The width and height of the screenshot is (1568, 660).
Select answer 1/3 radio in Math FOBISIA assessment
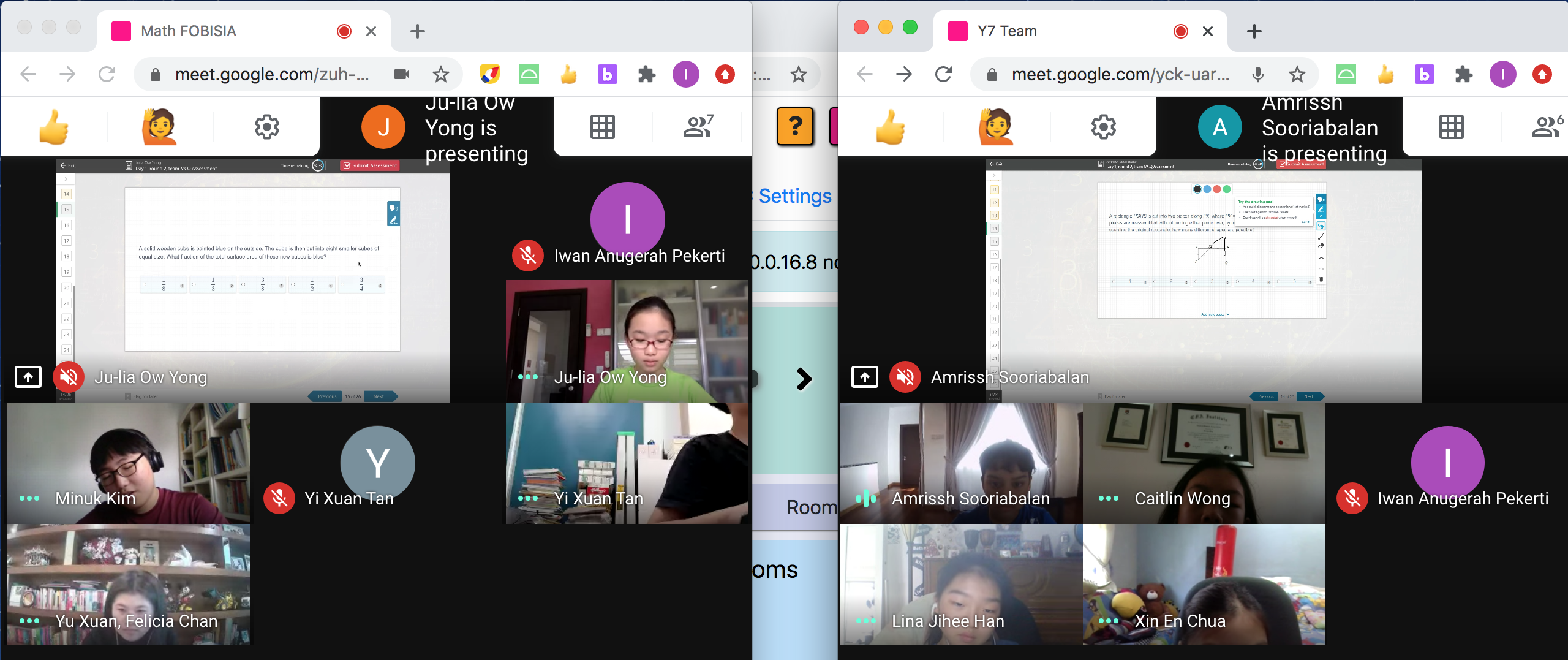[194, 284]
